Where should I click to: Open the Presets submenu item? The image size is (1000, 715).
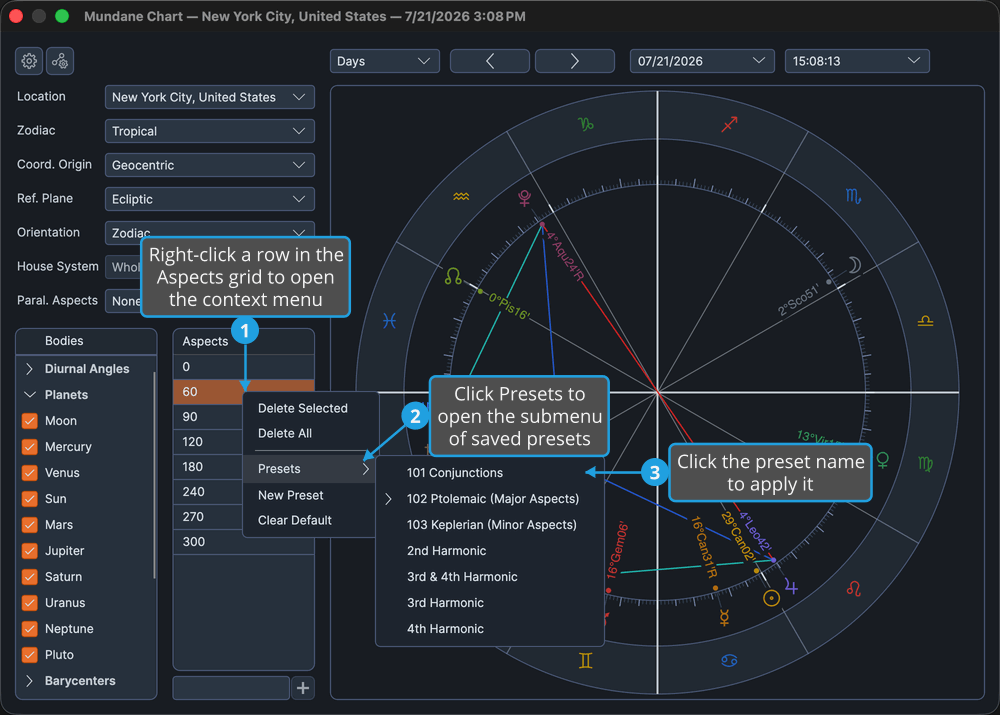(311, 469)
